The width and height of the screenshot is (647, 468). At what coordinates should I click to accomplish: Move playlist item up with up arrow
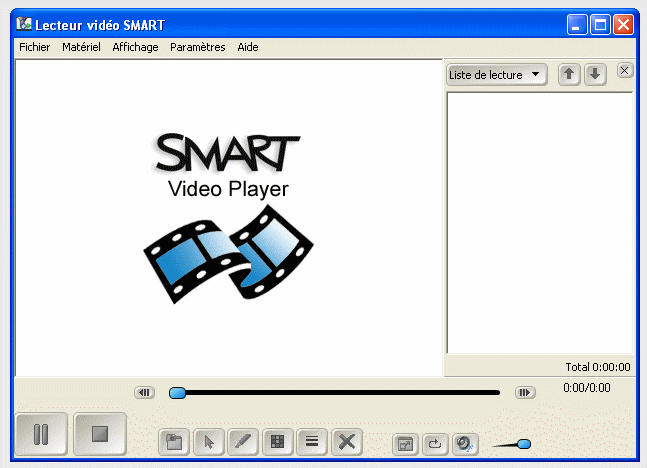(x=569, y=75)
